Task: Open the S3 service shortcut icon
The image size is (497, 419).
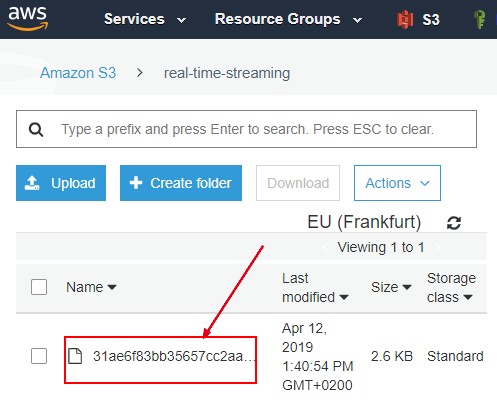Action: tap(405, 20)
